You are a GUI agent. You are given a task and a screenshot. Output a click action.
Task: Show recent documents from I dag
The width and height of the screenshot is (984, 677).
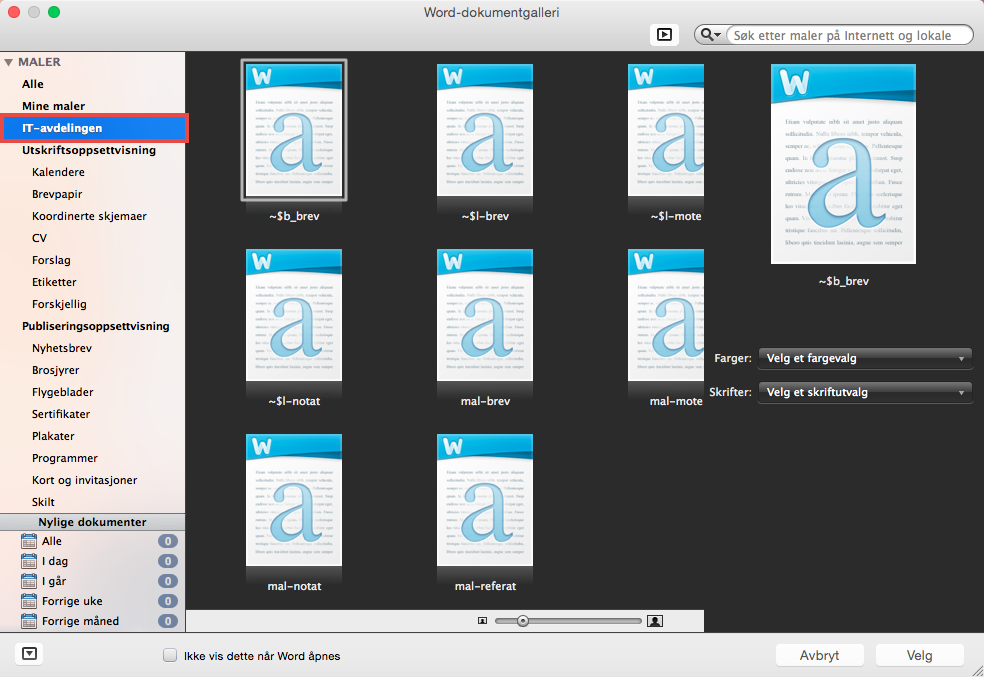coord(55,561)
